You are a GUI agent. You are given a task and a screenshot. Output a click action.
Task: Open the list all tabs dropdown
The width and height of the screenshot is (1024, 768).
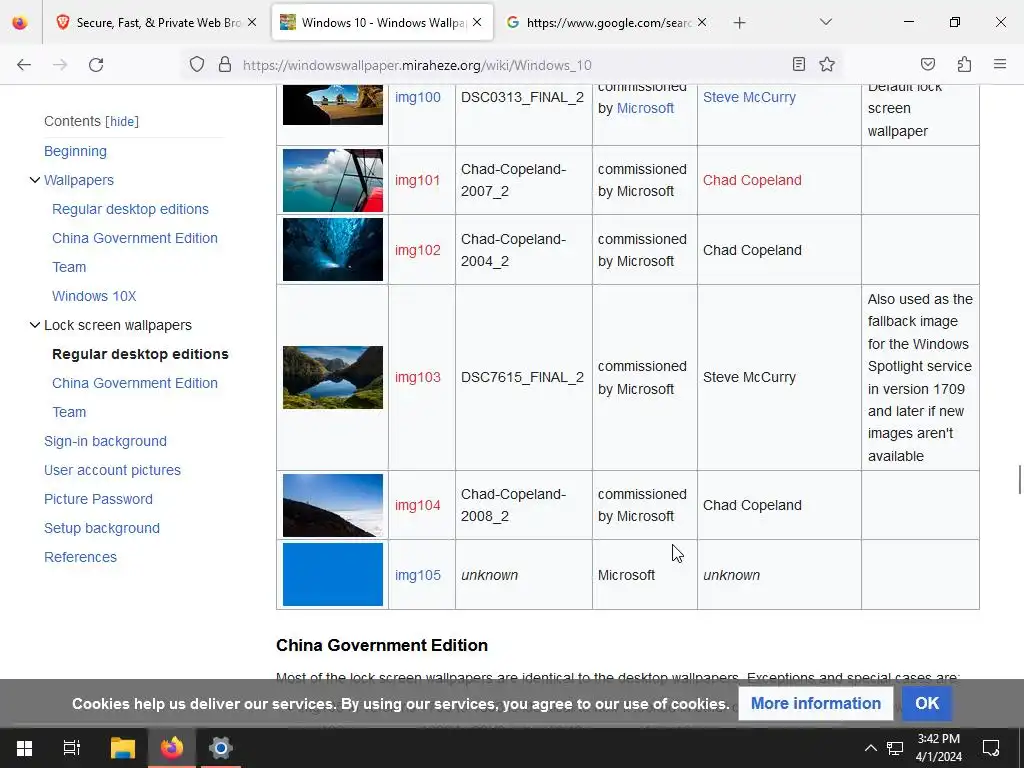825,22
